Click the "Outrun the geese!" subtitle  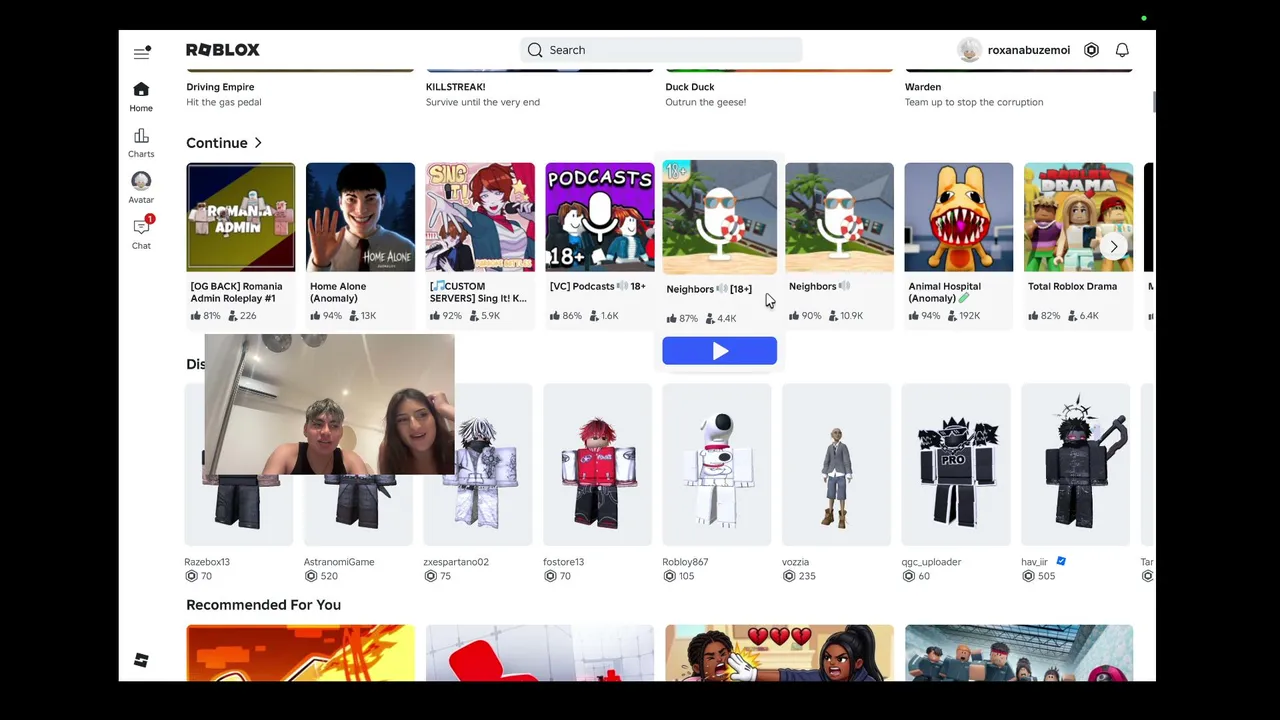click(x=706, y=102)
